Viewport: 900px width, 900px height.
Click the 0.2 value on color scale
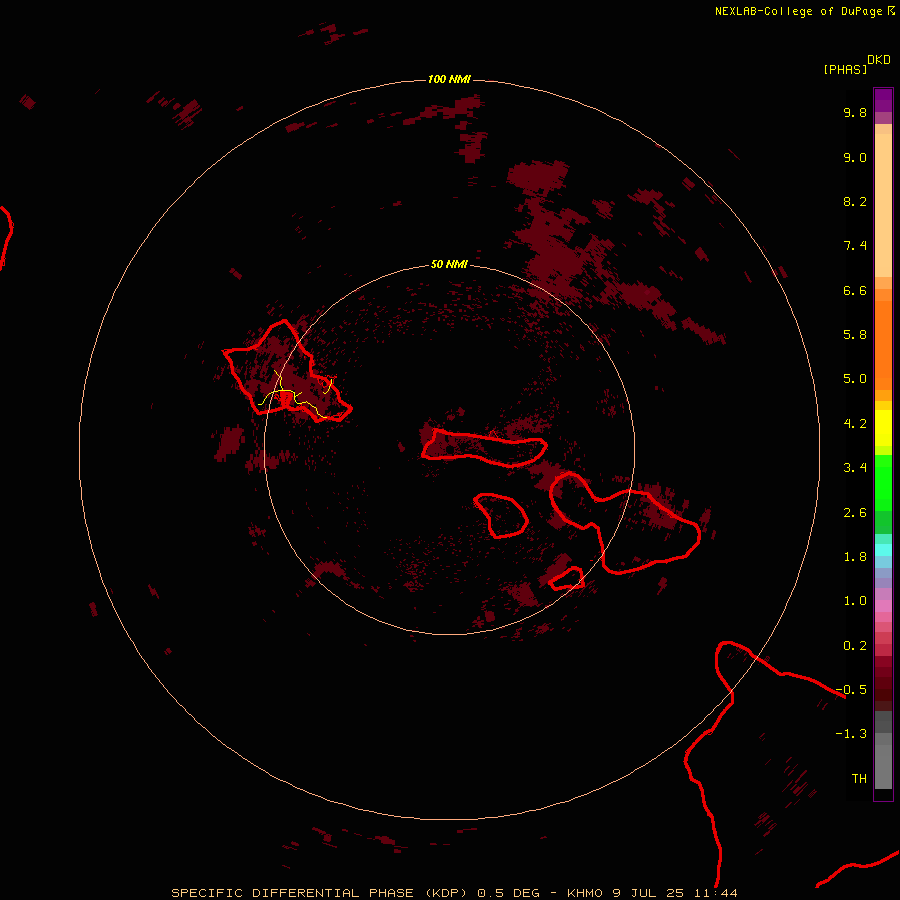tap(855, 646)
